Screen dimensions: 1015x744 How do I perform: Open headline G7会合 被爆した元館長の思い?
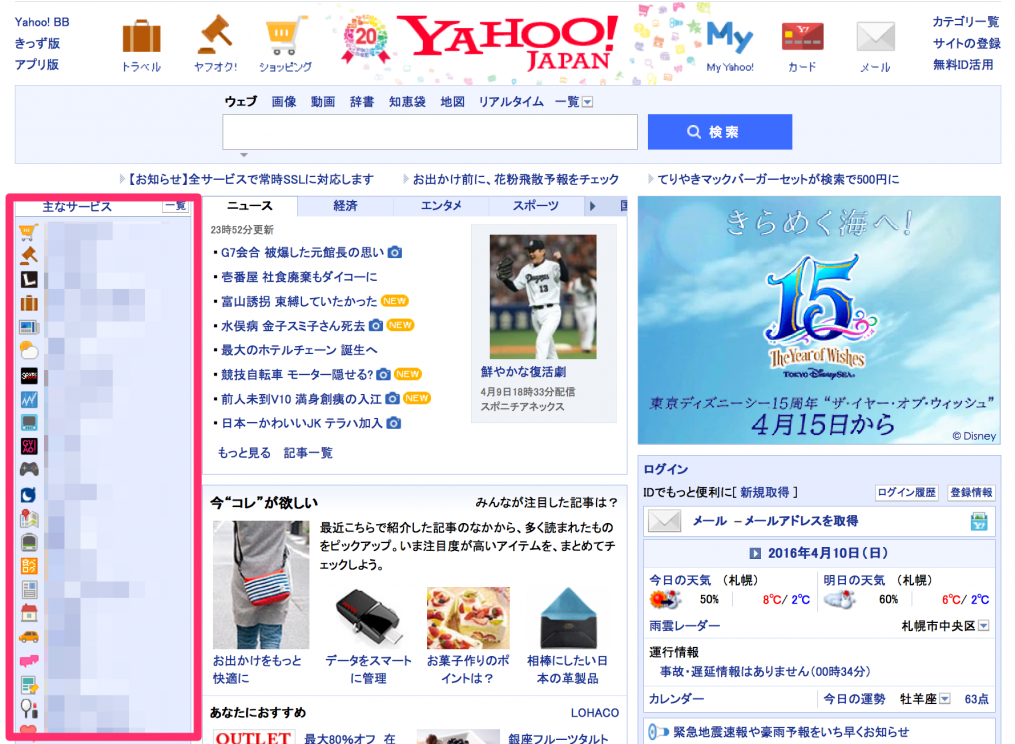pyautogui.click(x=302, y=253)
